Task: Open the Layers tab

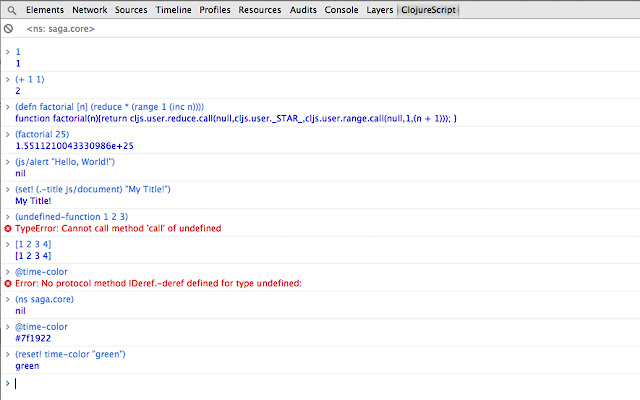Action: [380, 10]
